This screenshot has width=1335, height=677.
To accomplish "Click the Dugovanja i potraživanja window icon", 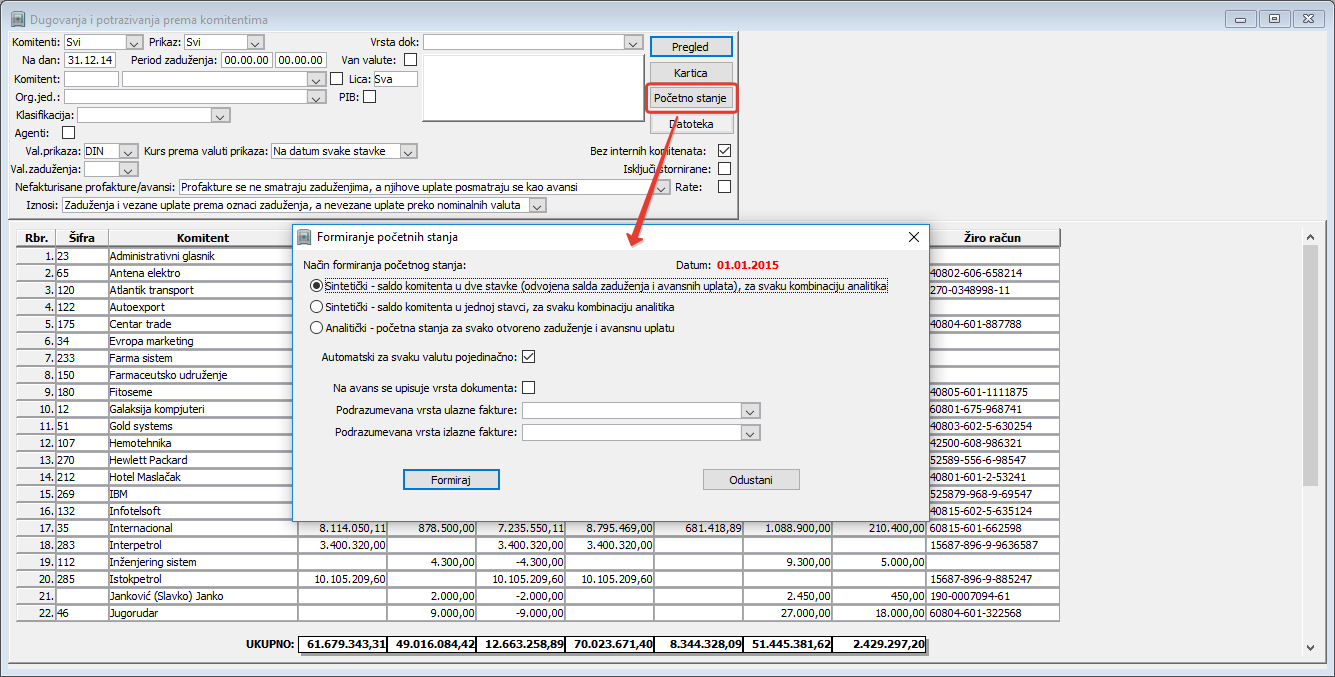I will pyautogui.click(x=18, y=19).
